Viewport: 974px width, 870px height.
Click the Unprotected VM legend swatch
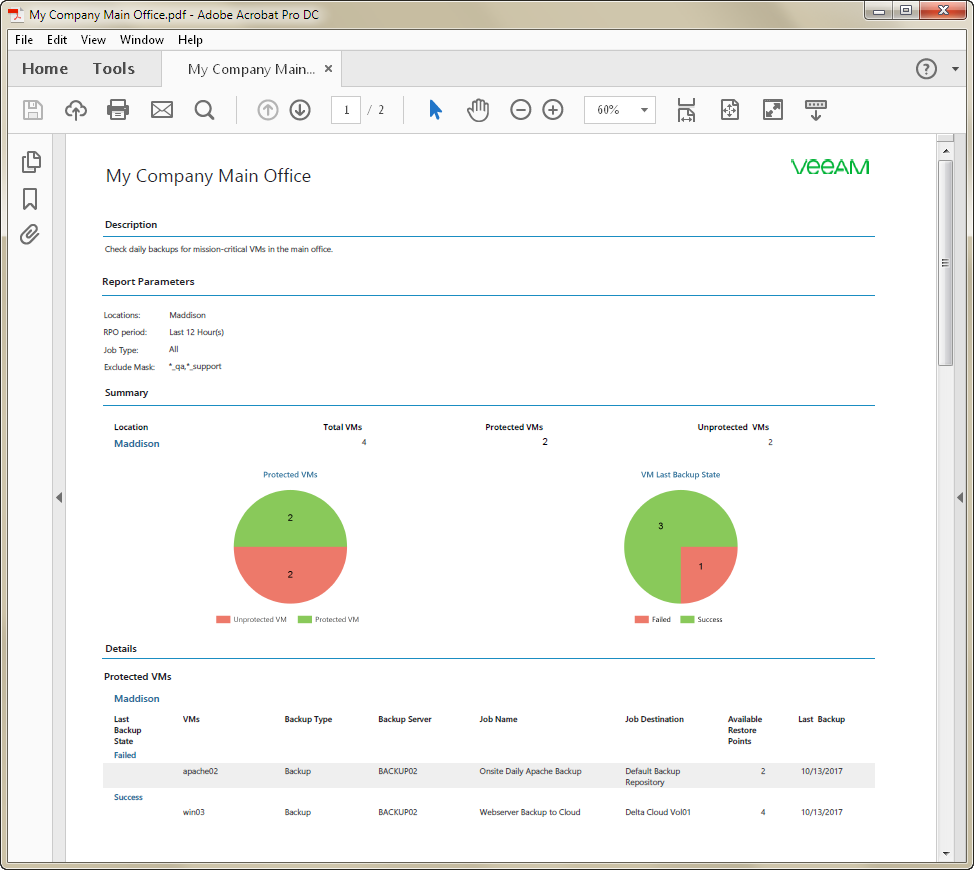click(x=223, y=619)
